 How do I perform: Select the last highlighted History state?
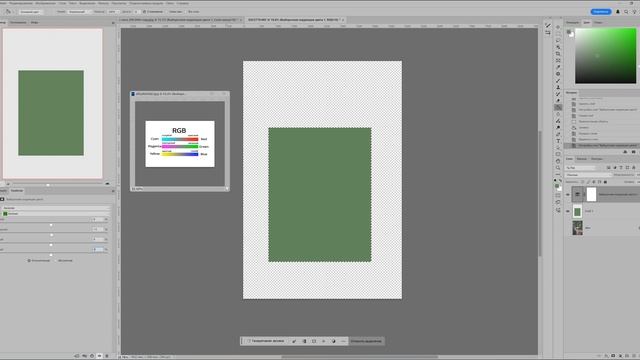pyautogui.click(x=602, y=145)
